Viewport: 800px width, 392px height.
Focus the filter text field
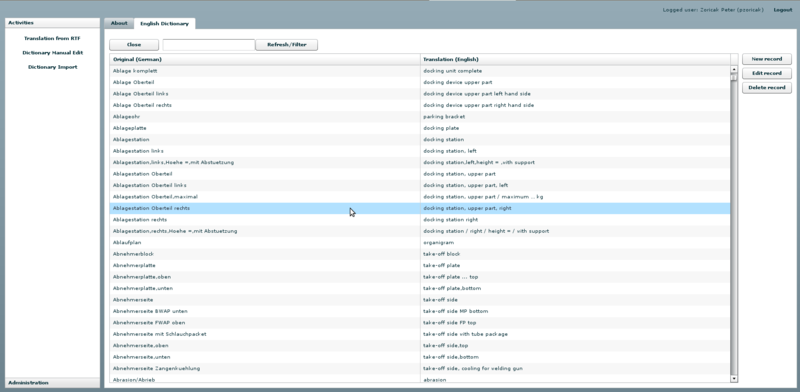[x=209, y=45]
